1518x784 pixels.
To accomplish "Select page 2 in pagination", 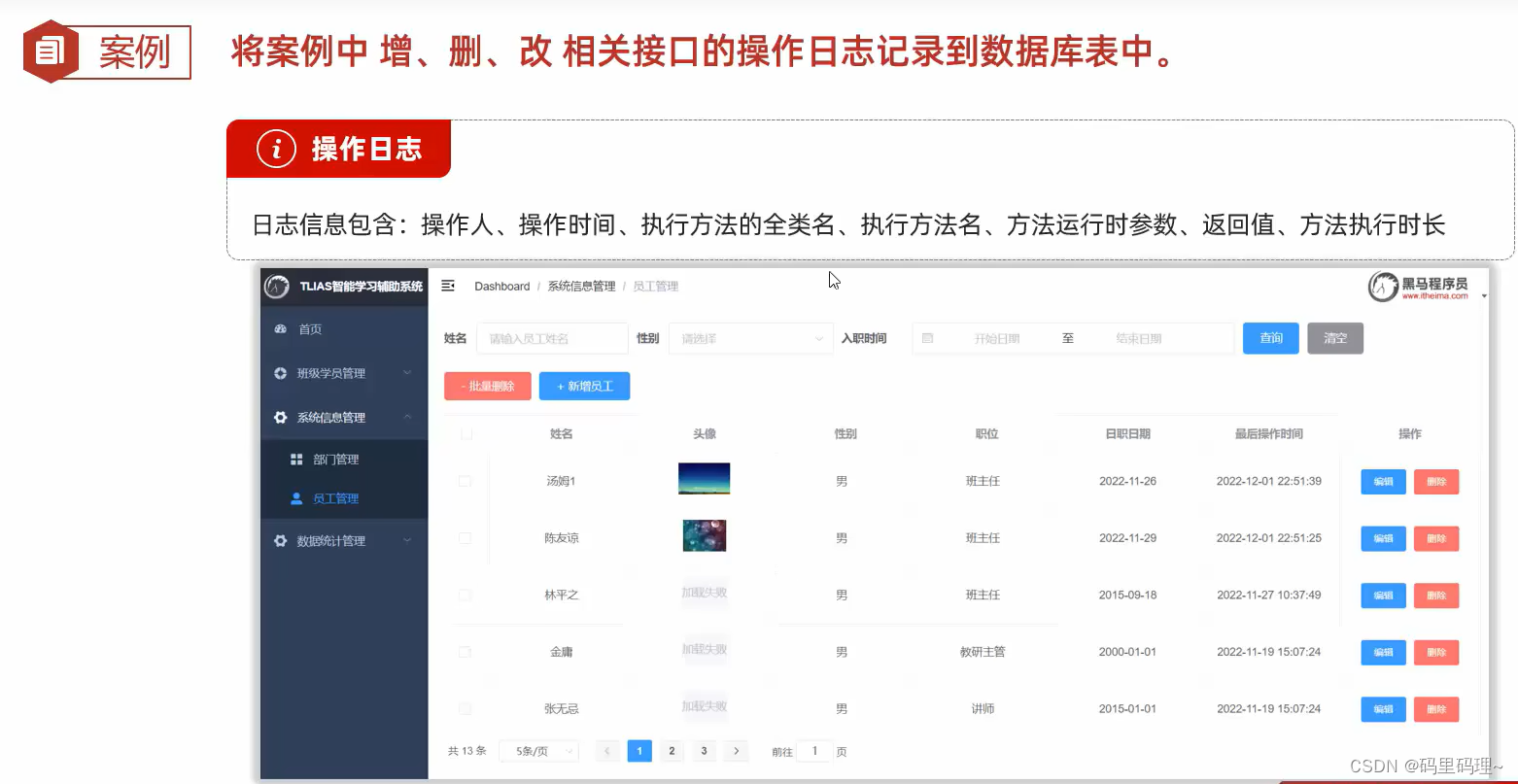I will pyautogui.click(x=672, y=751).
